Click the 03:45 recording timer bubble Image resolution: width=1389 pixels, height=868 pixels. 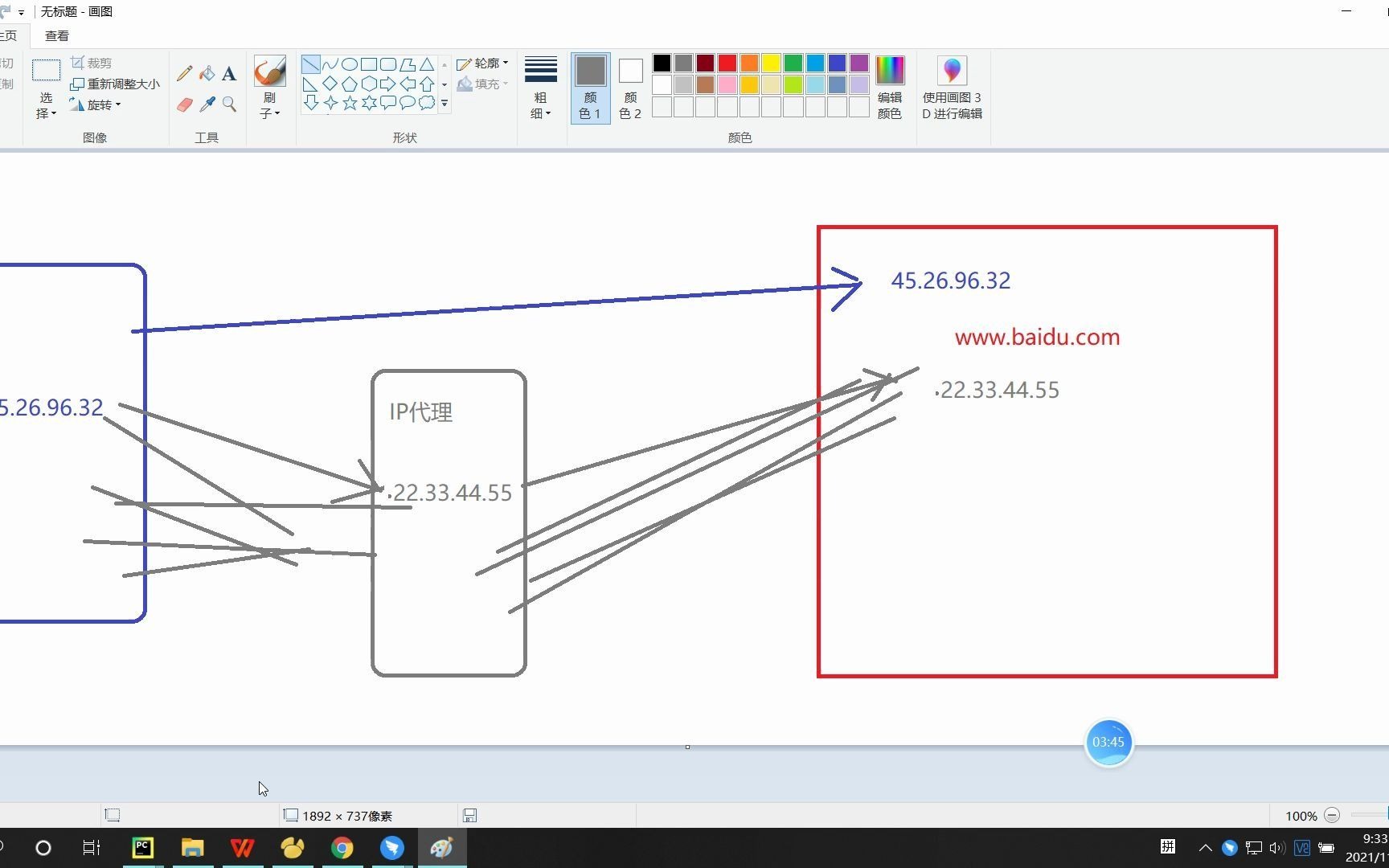[1108, 742]
